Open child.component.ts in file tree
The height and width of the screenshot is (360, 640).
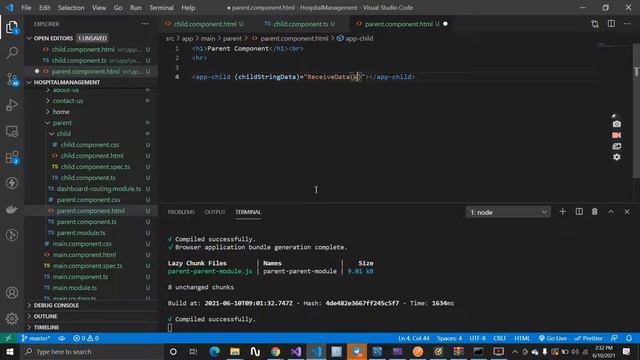point(88,178)
